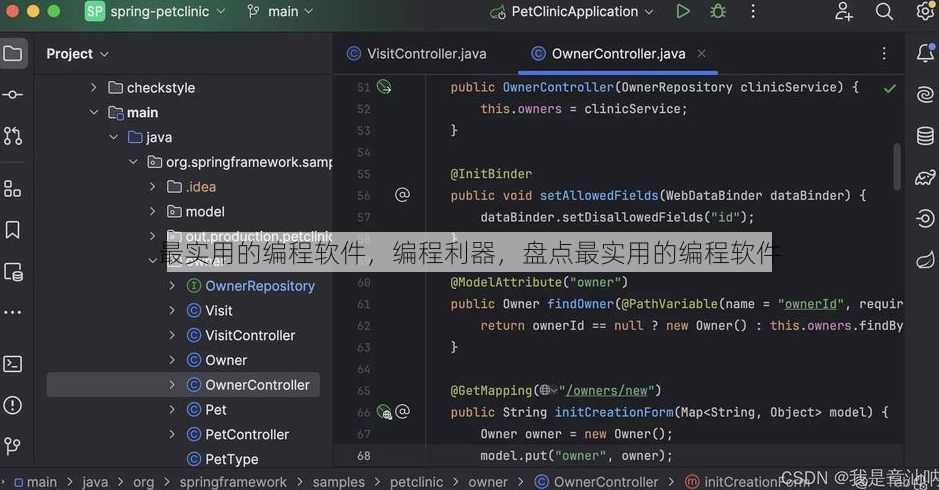Select org.springframework.samples package in tree
Image resolution: width=939 pixels, height=490 pixels.
tap(249, 162)
